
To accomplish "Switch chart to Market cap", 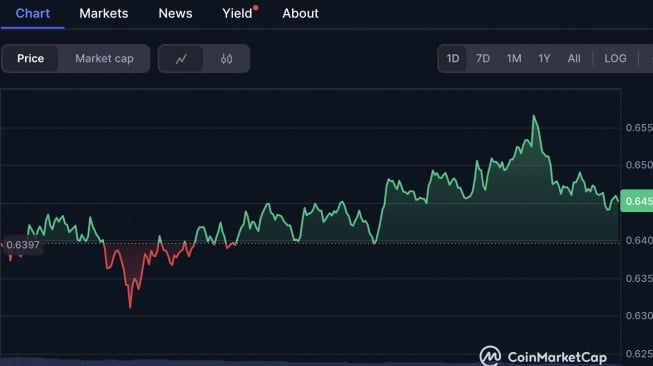I will 104,58.
